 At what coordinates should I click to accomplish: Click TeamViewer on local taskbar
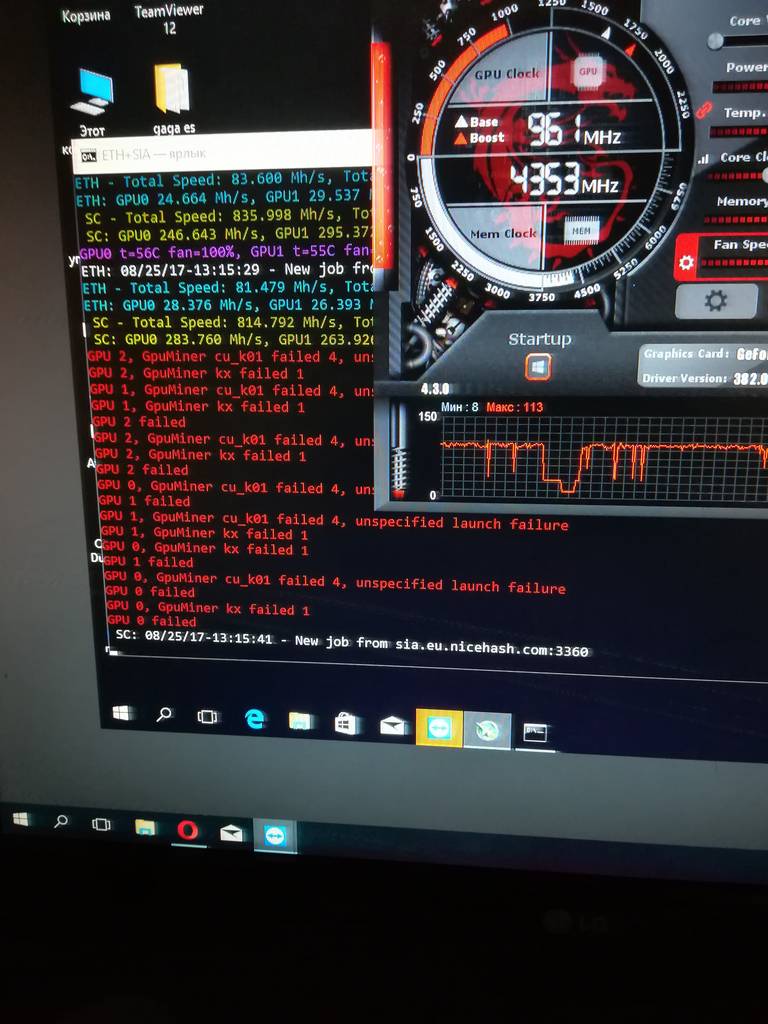coord(275,836)
